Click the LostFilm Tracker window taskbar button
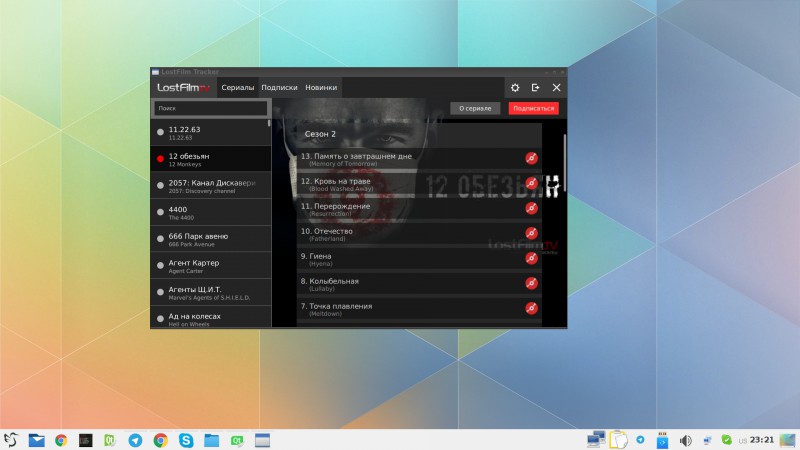 coord(262,440)
